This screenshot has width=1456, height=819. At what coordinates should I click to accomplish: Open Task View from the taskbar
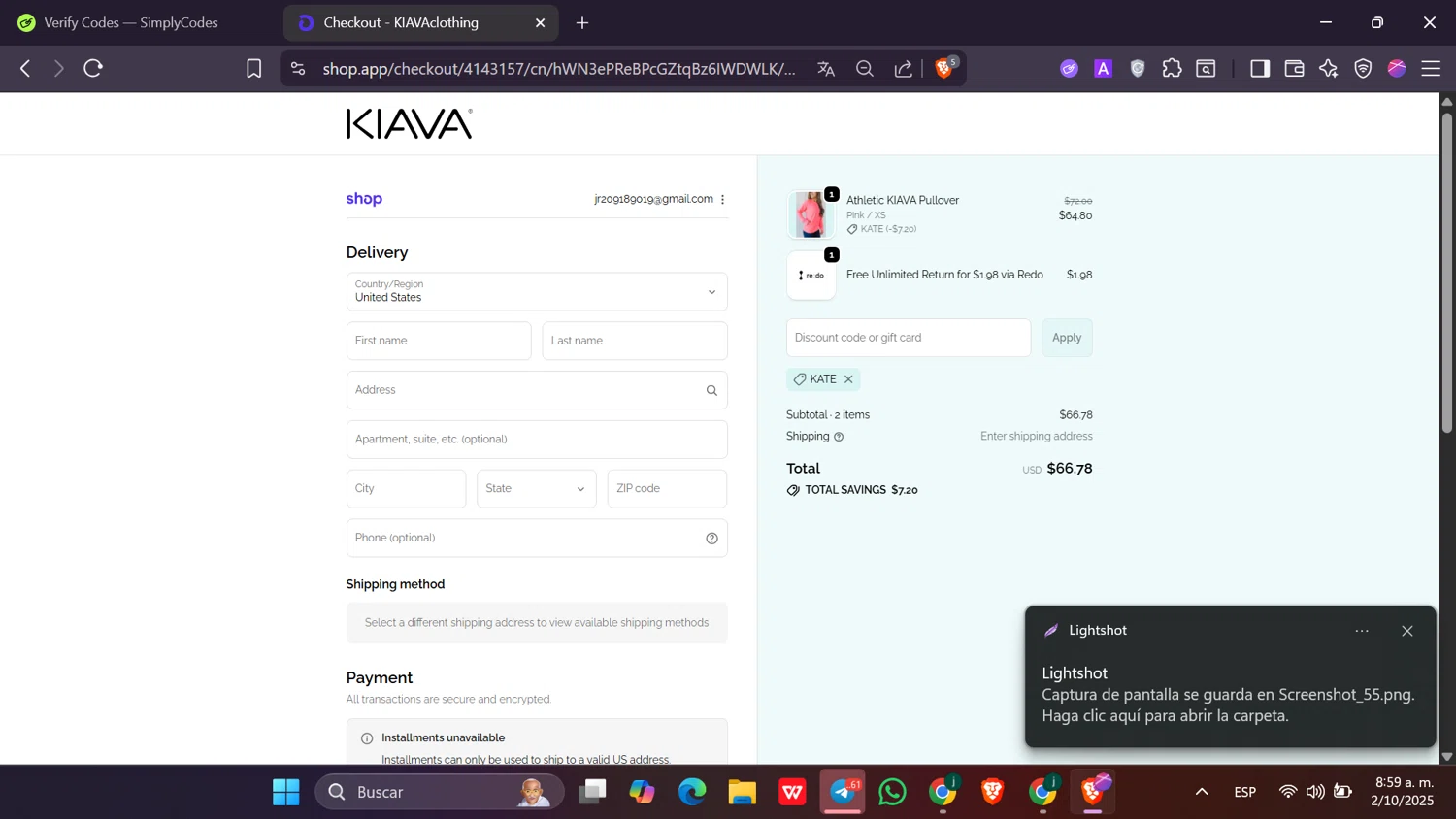coord(592,792)
